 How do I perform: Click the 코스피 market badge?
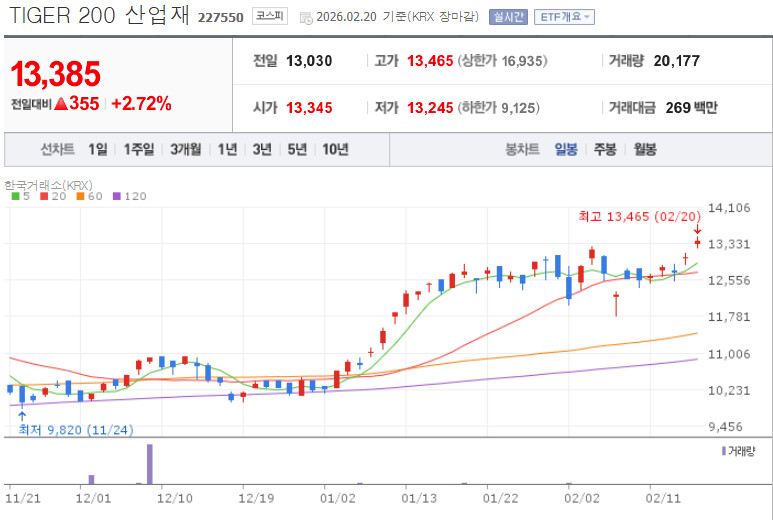(x=267, y=17)
